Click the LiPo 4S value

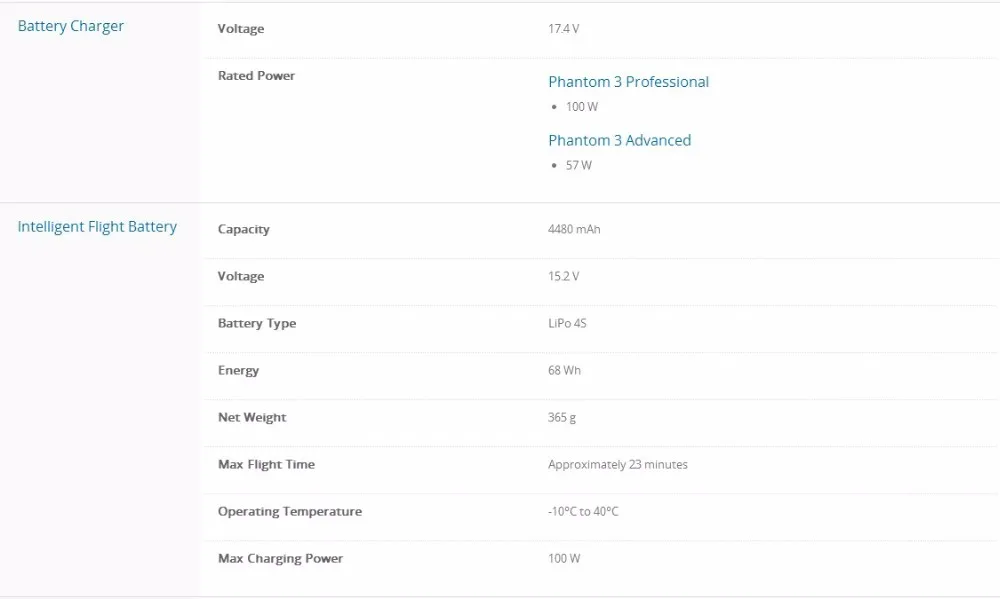[x=567, y=323]
